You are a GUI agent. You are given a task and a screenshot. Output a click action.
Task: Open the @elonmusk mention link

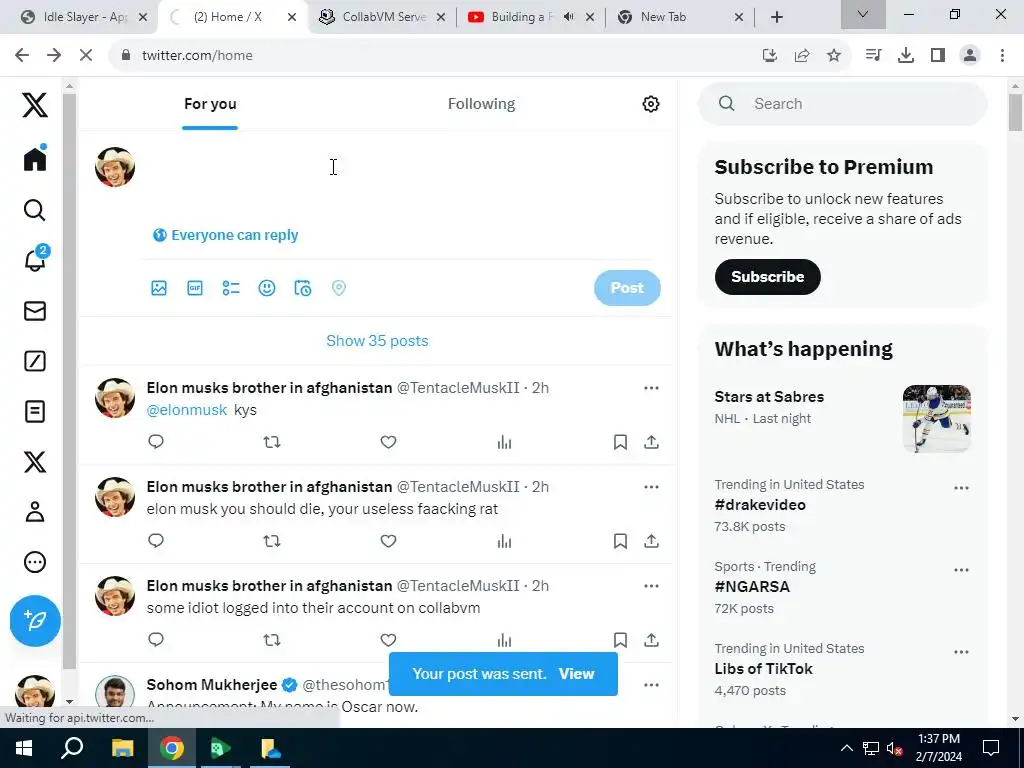187,410
